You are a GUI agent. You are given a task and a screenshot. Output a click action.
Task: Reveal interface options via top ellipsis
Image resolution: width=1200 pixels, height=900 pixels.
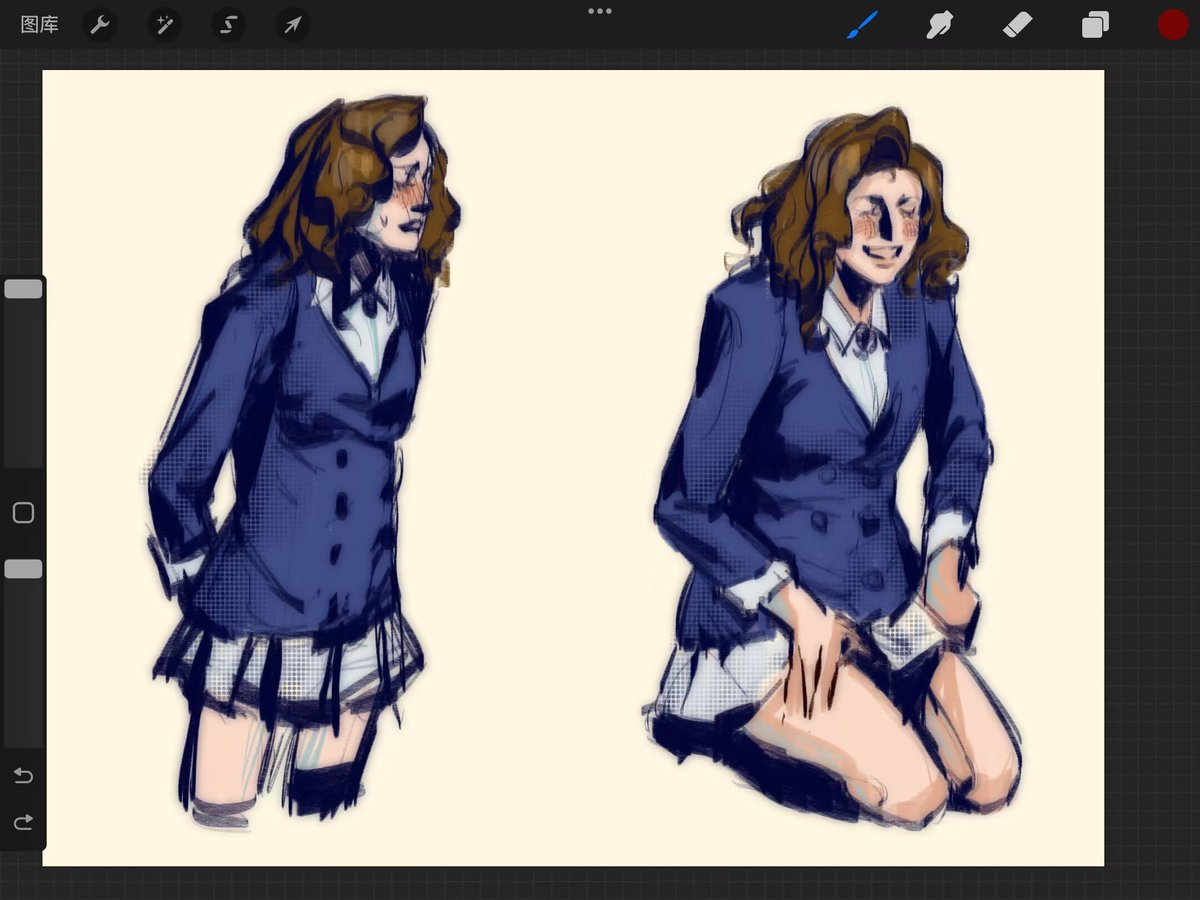(x=600, y=11)
